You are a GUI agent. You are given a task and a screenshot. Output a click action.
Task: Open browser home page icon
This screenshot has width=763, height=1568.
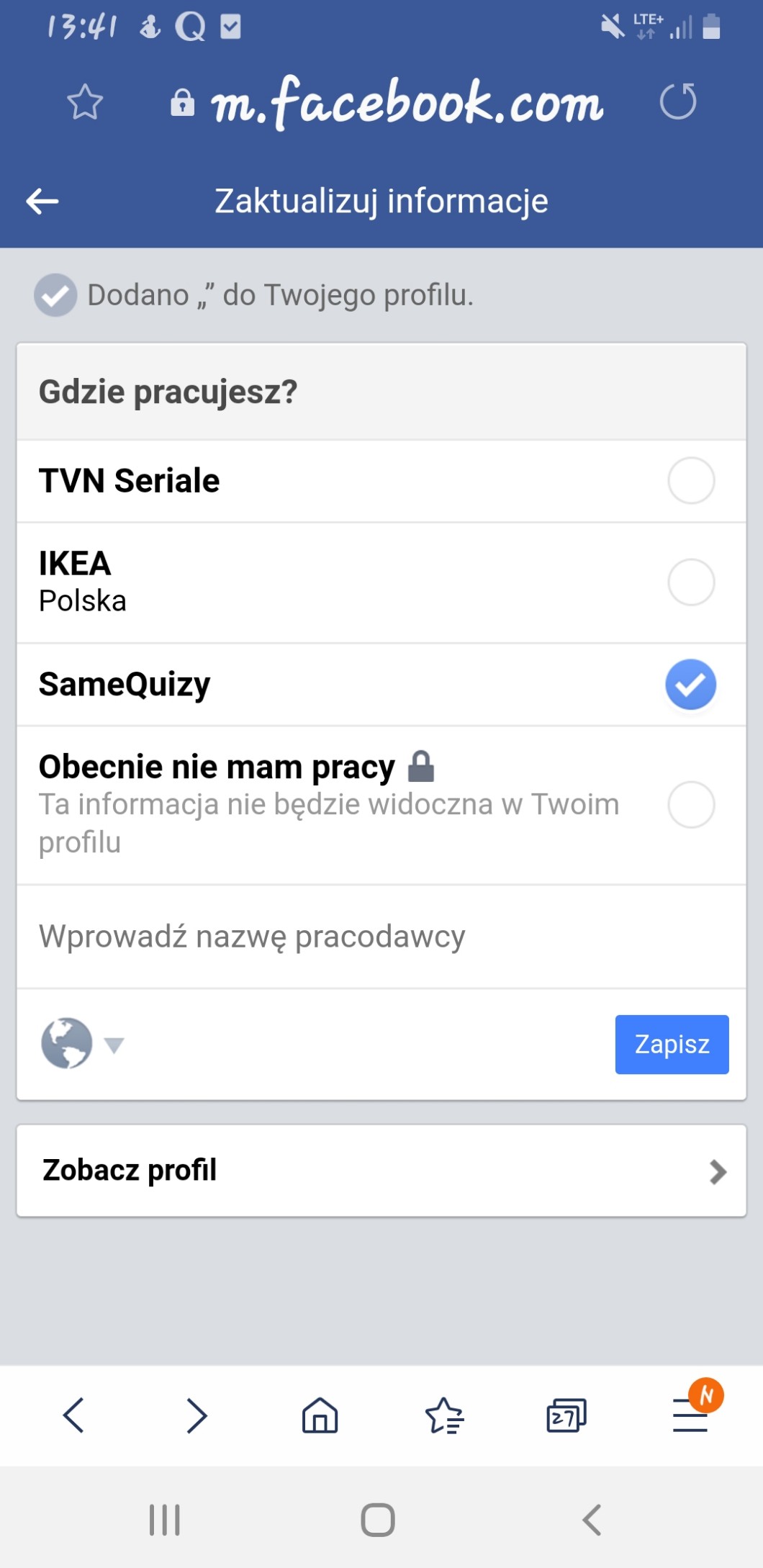tap(320, 1415)
